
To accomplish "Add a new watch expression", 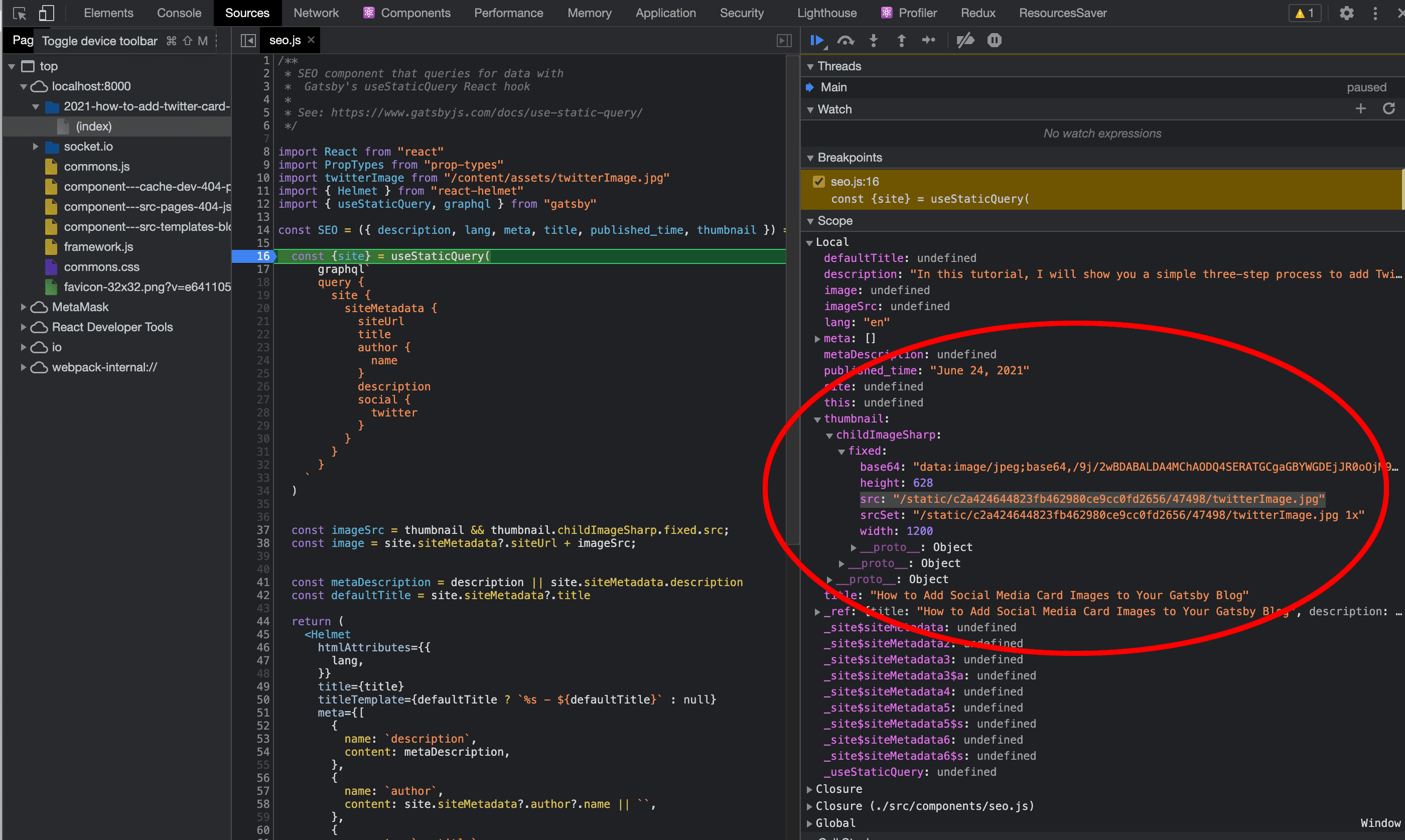I will tap(1361, 109).
